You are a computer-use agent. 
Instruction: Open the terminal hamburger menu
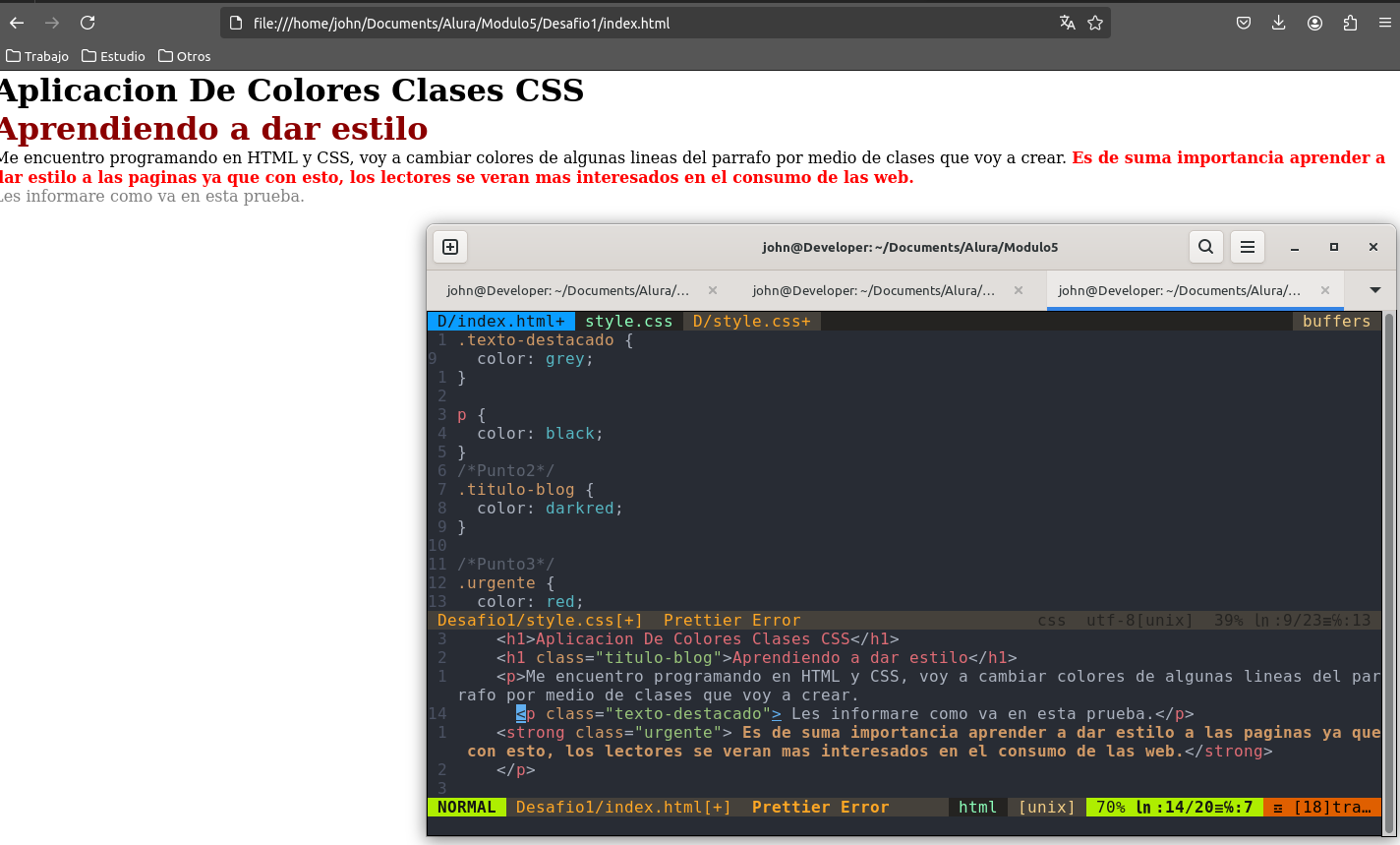tap(1248, 247)
